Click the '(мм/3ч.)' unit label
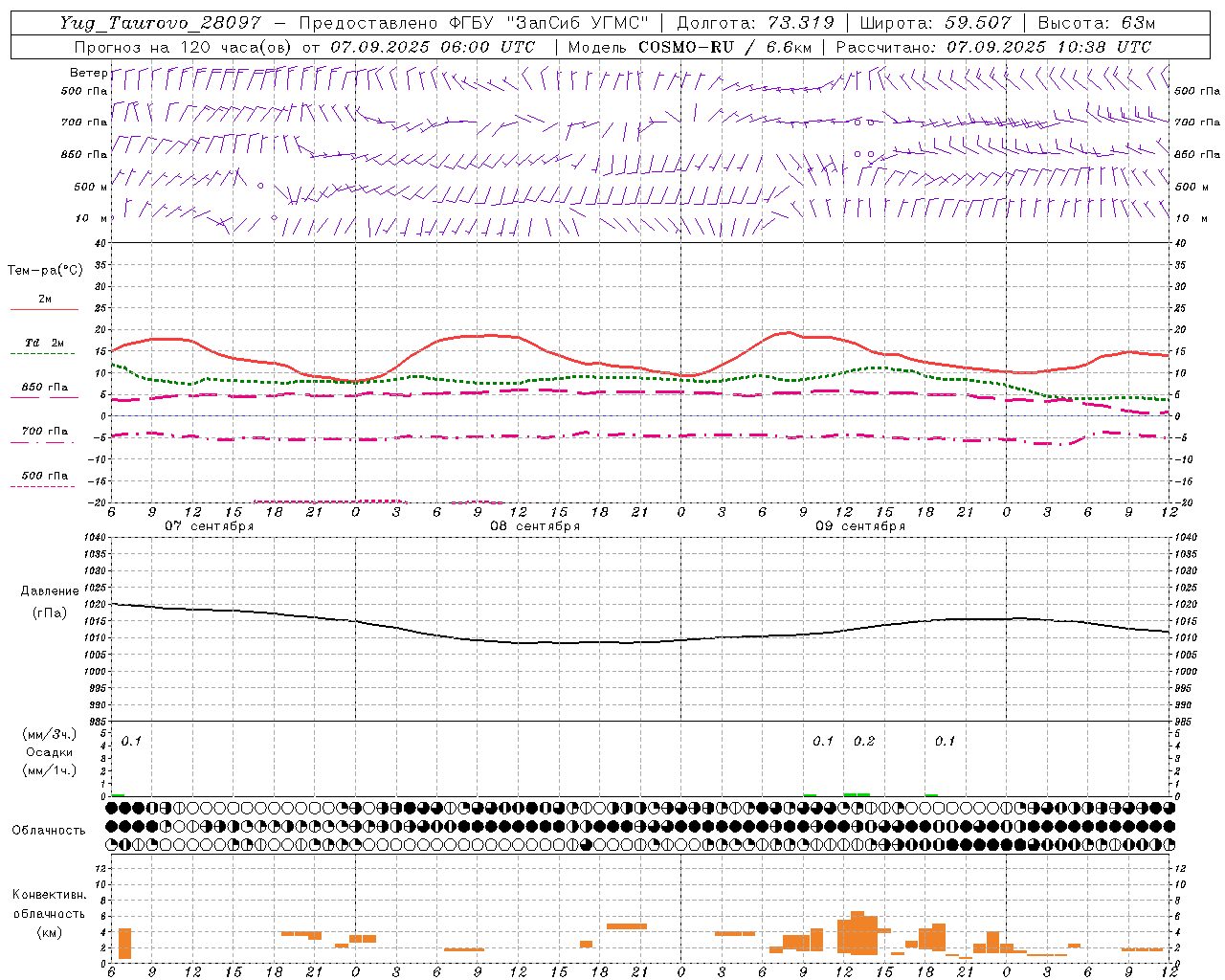1225x980 pixels. (x=49, y=735)
